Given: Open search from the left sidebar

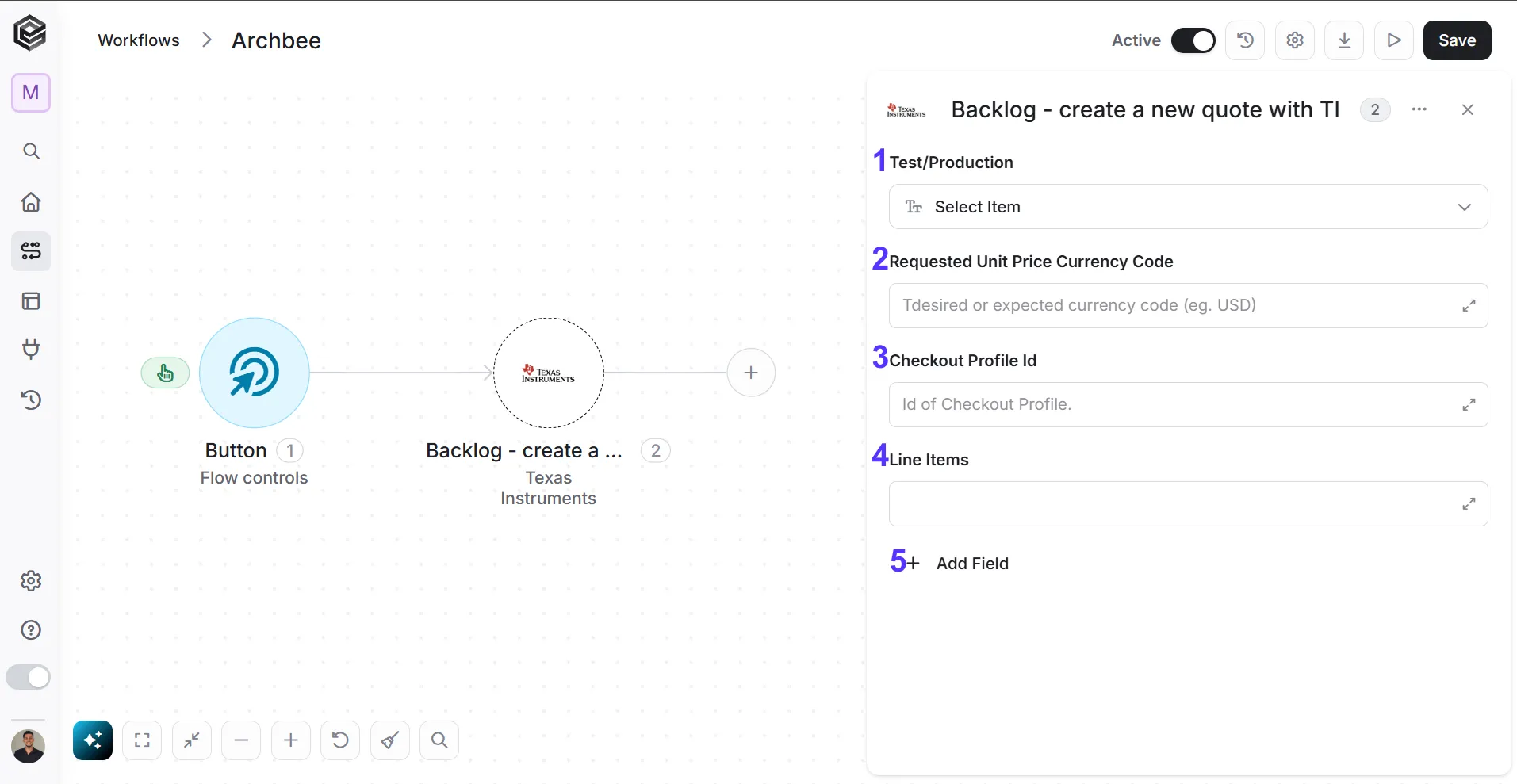Looking at the screenshot, I should tap(31, 151).
